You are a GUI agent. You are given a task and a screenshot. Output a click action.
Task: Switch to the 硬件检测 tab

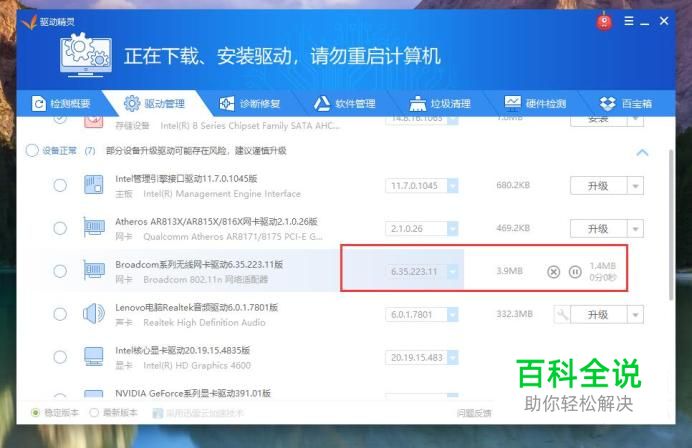535,104
